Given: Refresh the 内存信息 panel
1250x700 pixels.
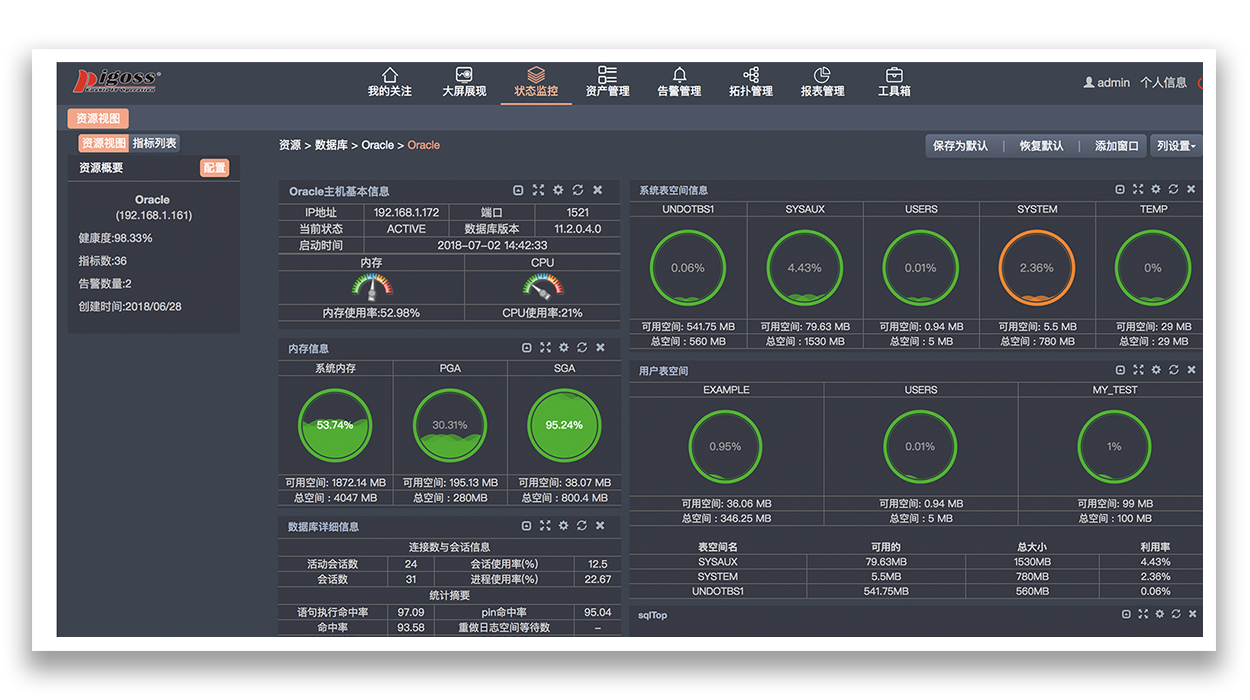Looking at the screenshot, I should click(x=582, y=348).
